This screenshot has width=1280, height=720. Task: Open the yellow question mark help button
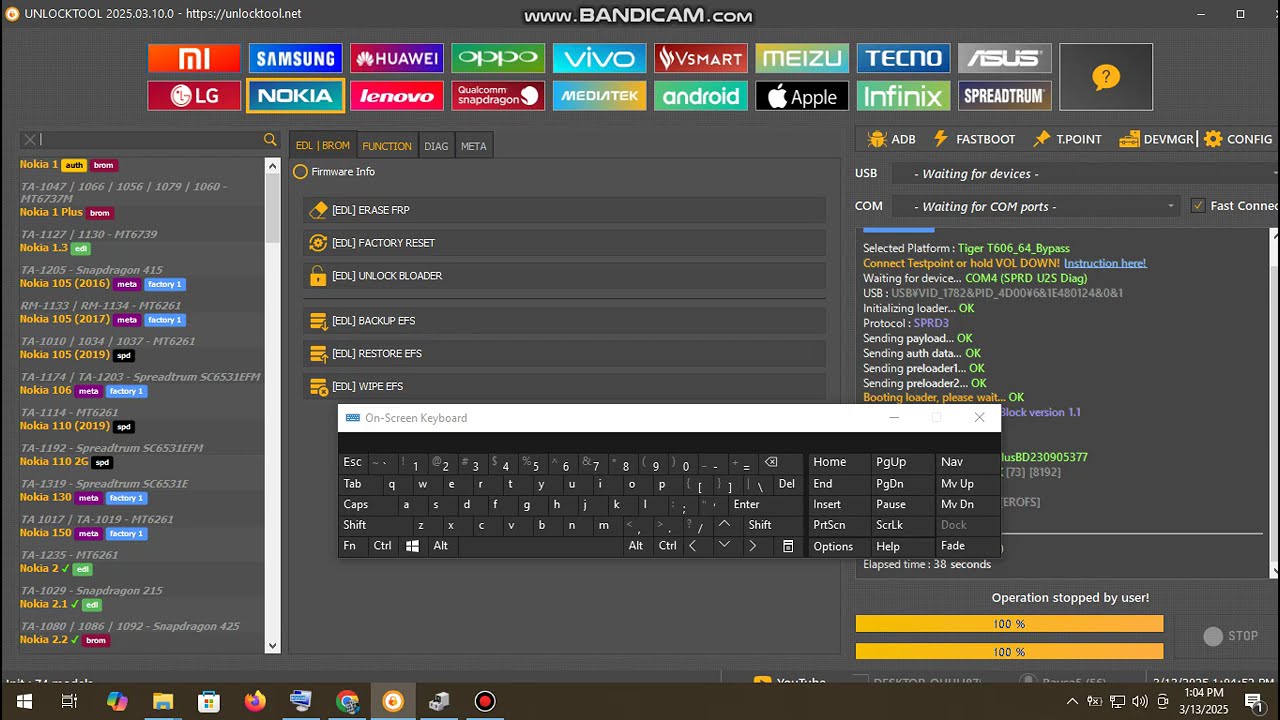1106,77
